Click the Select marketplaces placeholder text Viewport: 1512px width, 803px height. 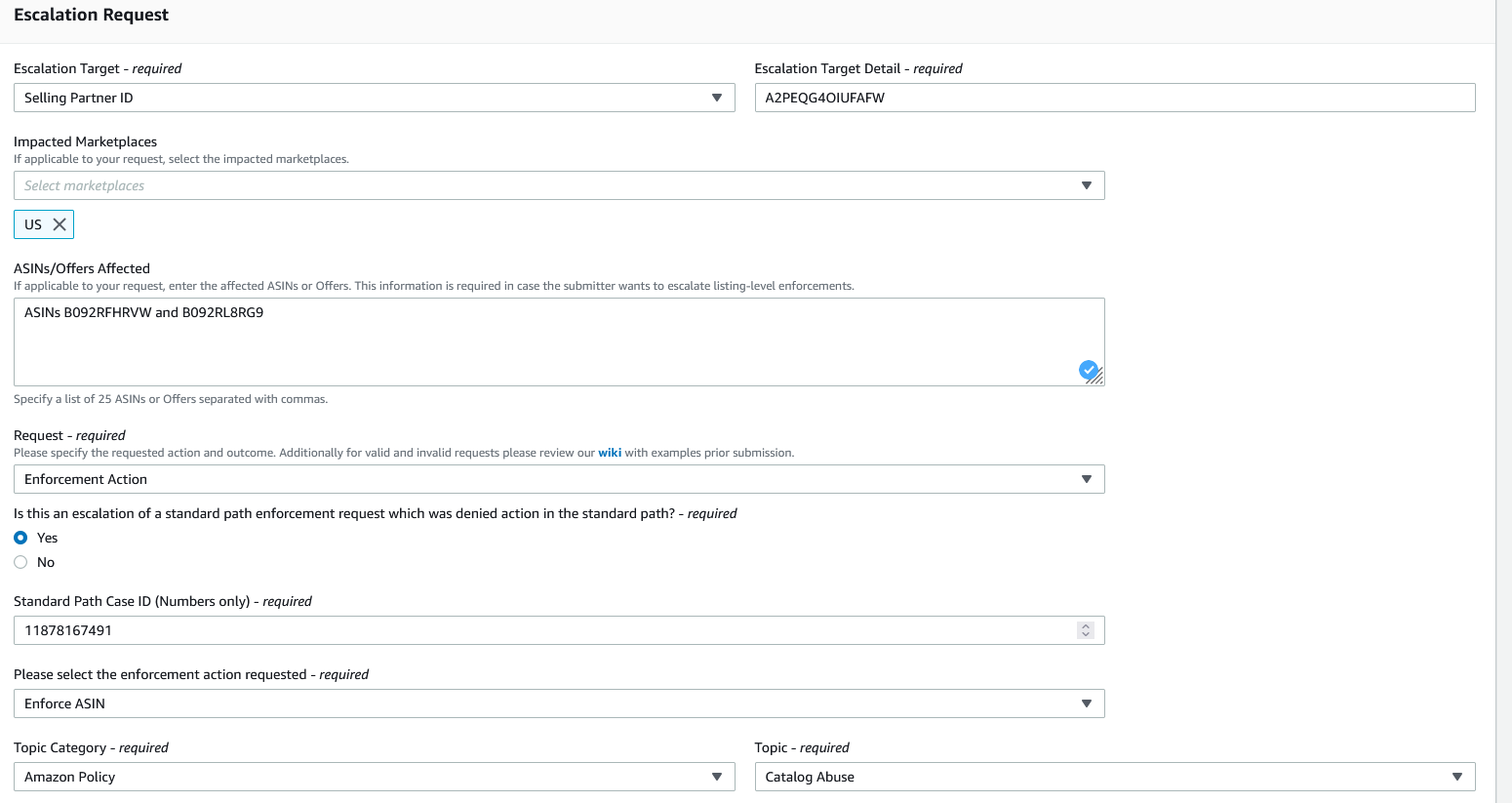point(84,185)
